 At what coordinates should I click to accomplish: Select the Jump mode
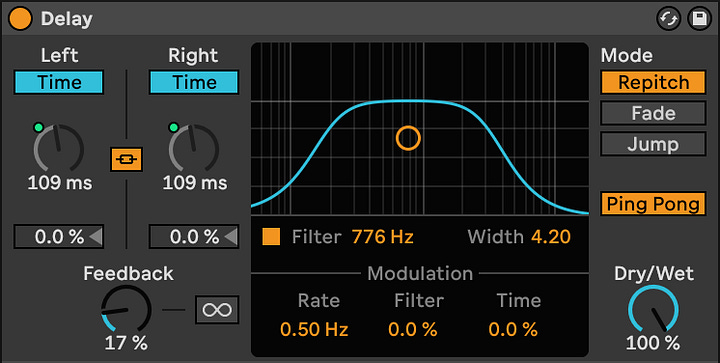click(653, 144)
